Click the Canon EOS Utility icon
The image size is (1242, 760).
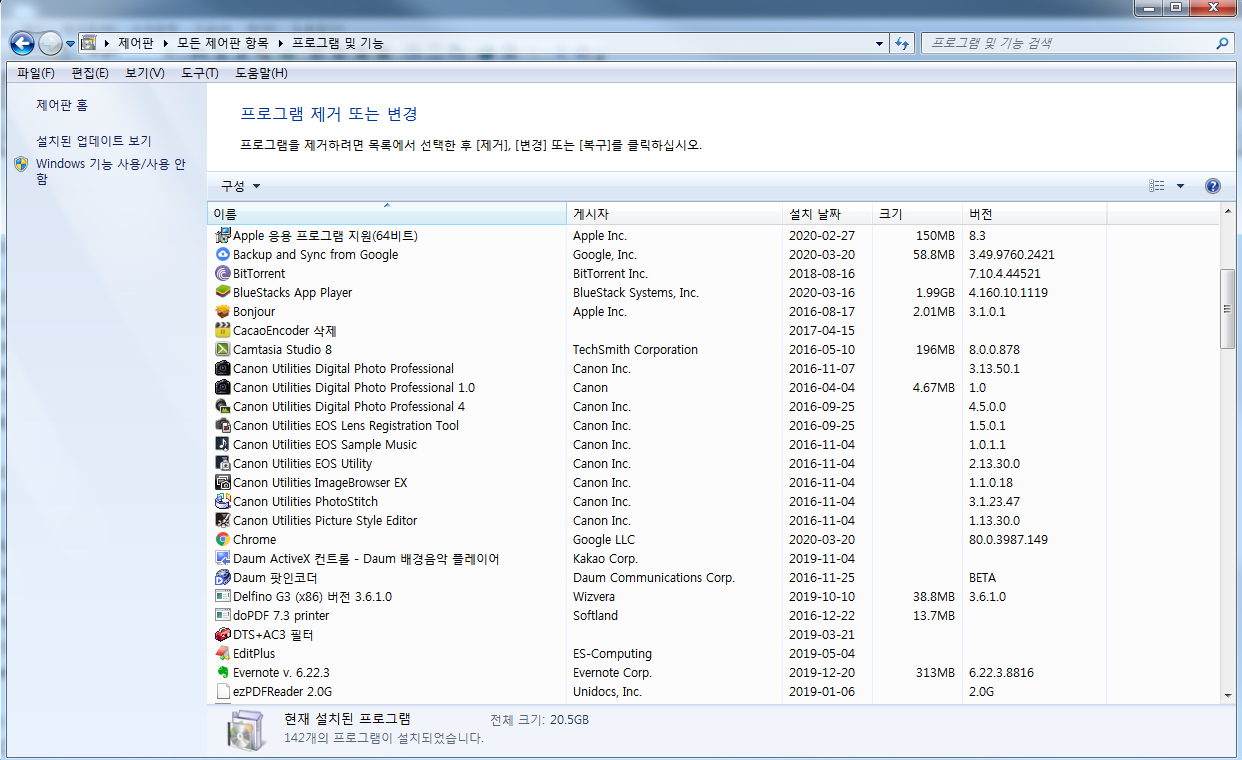tap(223, 464)
